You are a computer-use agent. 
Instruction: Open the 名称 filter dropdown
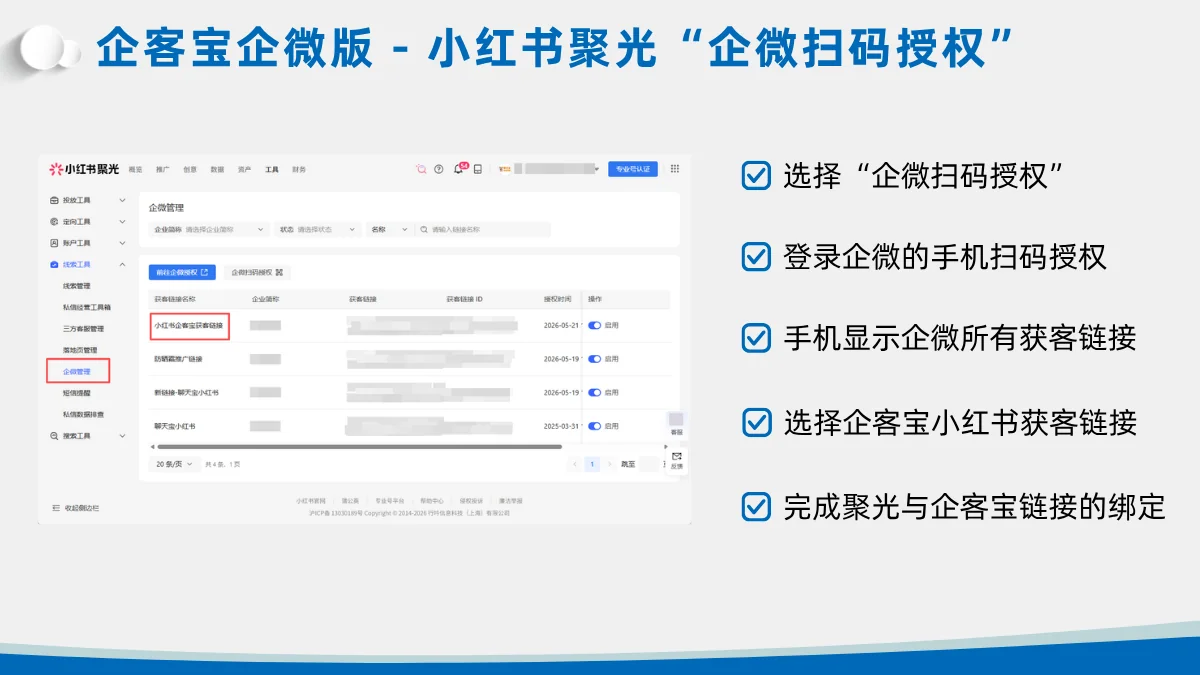[389, 229]
